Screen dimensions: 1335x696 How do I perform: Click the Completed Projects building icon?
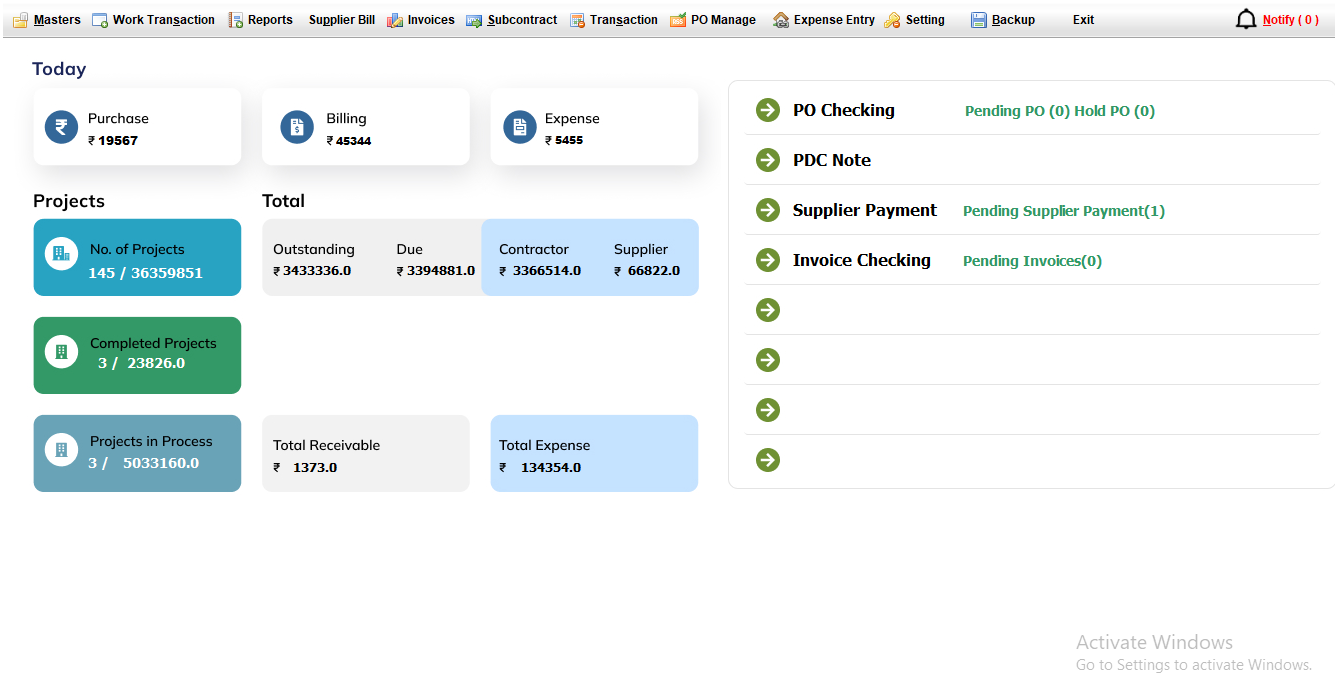coord(61,352)
